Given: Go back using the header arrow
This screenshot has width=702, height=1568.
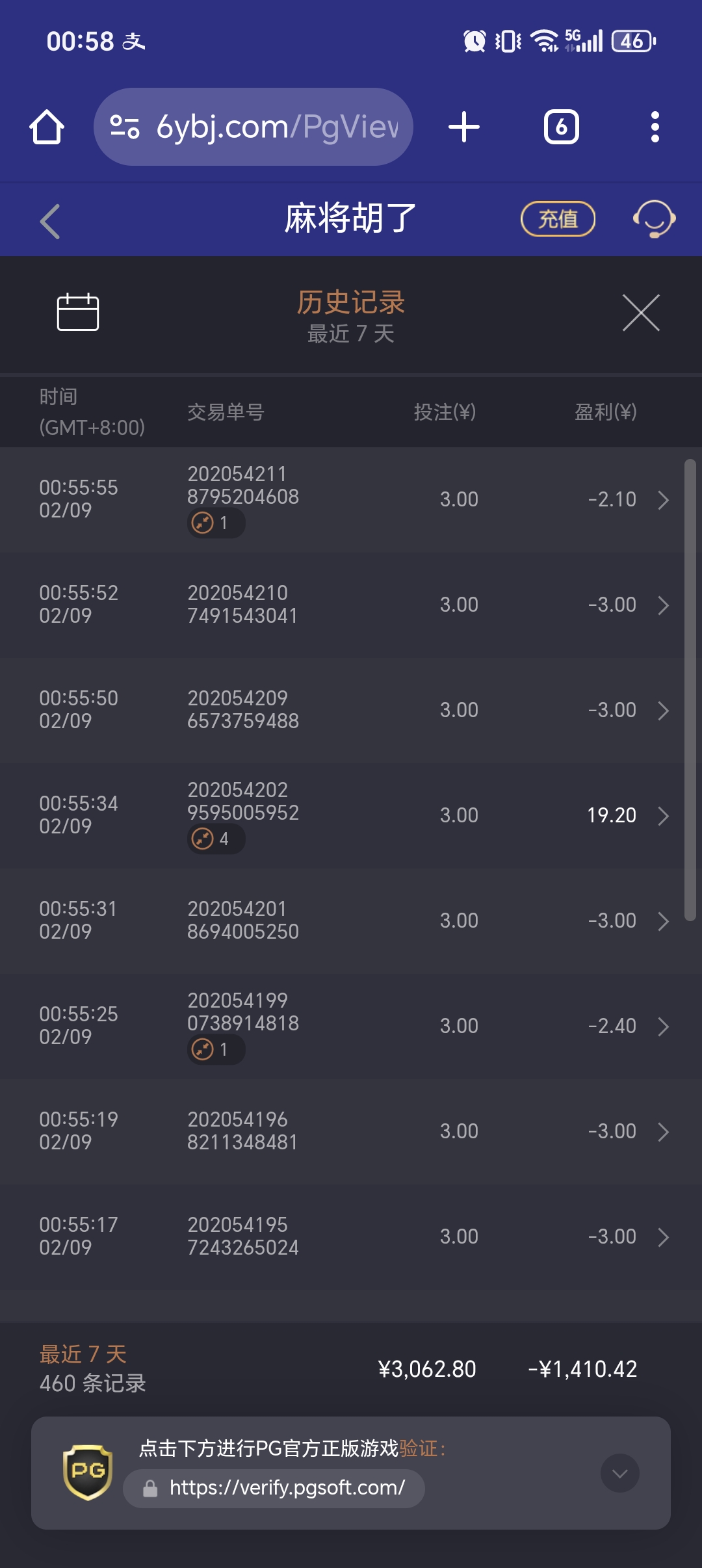Looking at the screenshot, I should pyautogui.click(x=50, y=221).
